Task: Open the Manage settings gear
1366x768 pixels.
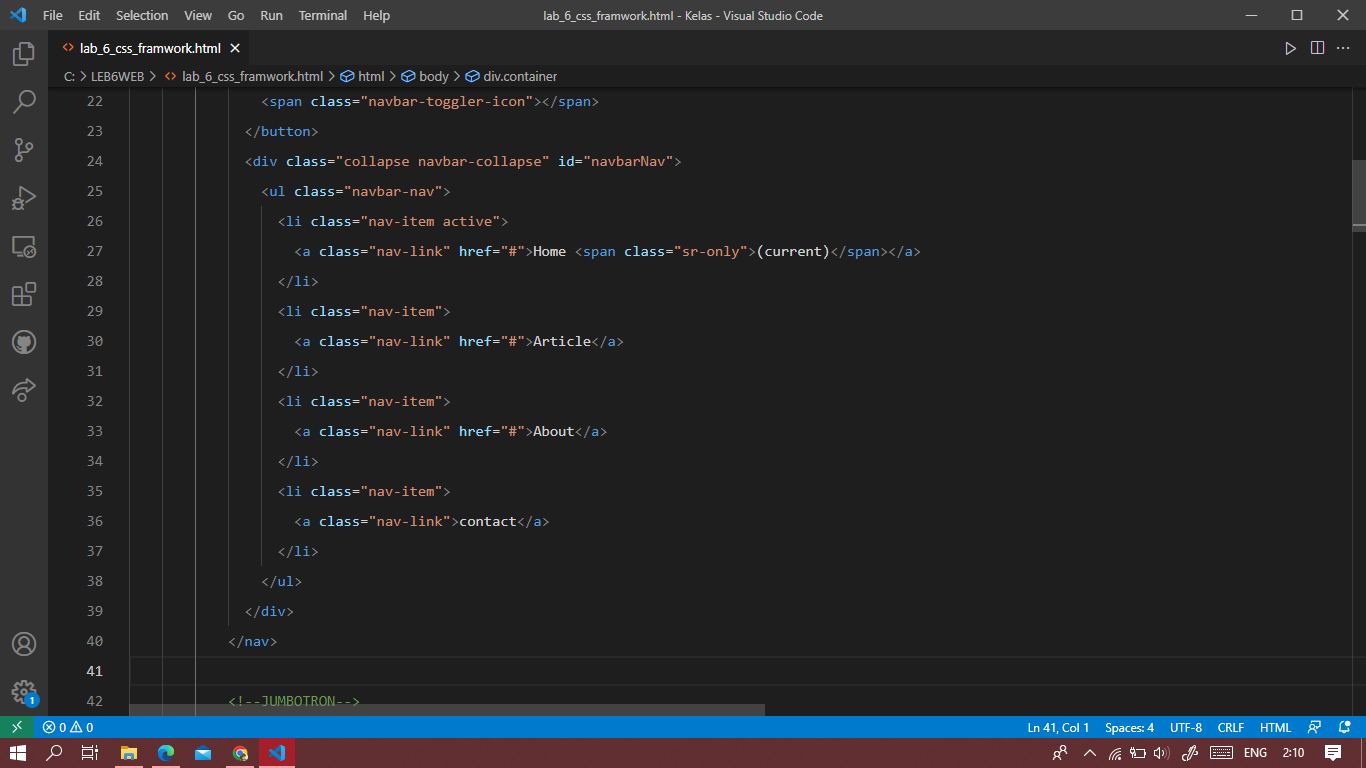Action: point(23,692)
